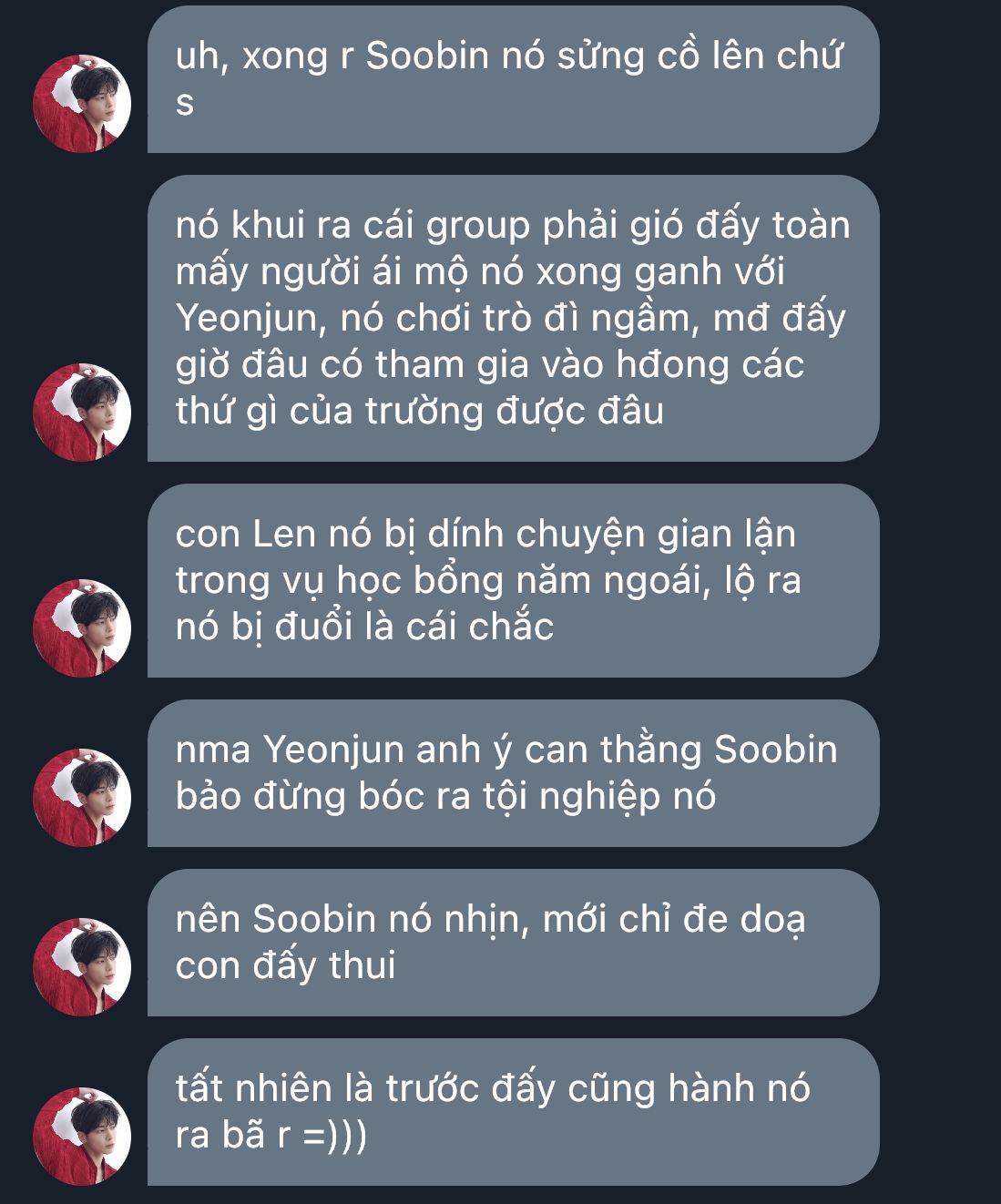This screenshot has height=1204, width=1001.
Task: Click 'đe doạ' text in fifth message
Action: coord(744,921)
